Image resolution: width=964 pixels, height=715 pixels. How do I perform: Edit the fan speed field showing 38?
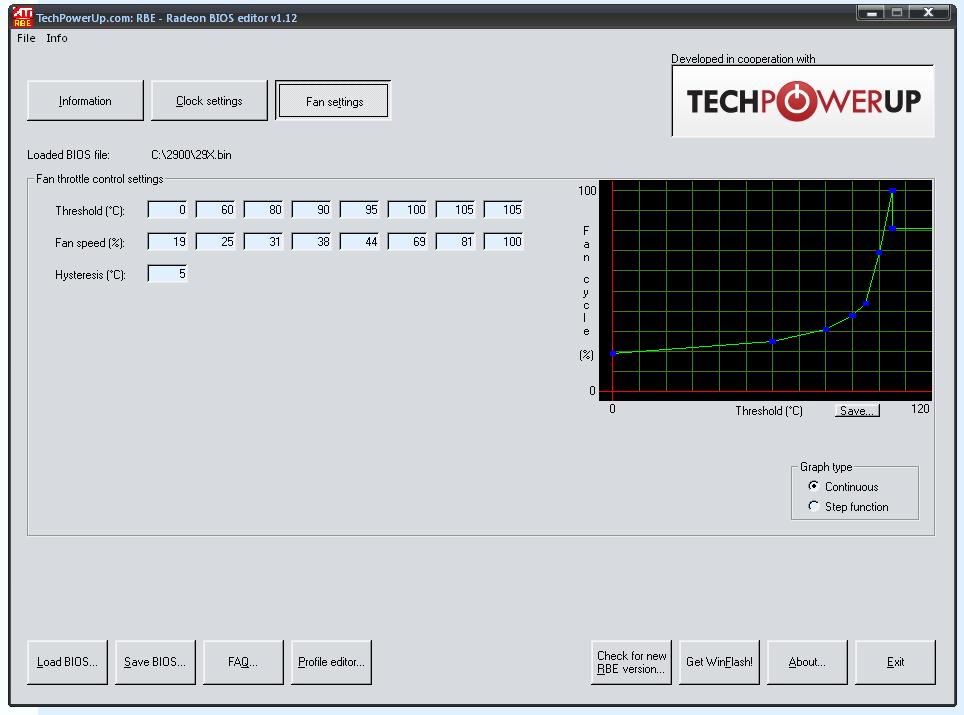click(311, 242)
